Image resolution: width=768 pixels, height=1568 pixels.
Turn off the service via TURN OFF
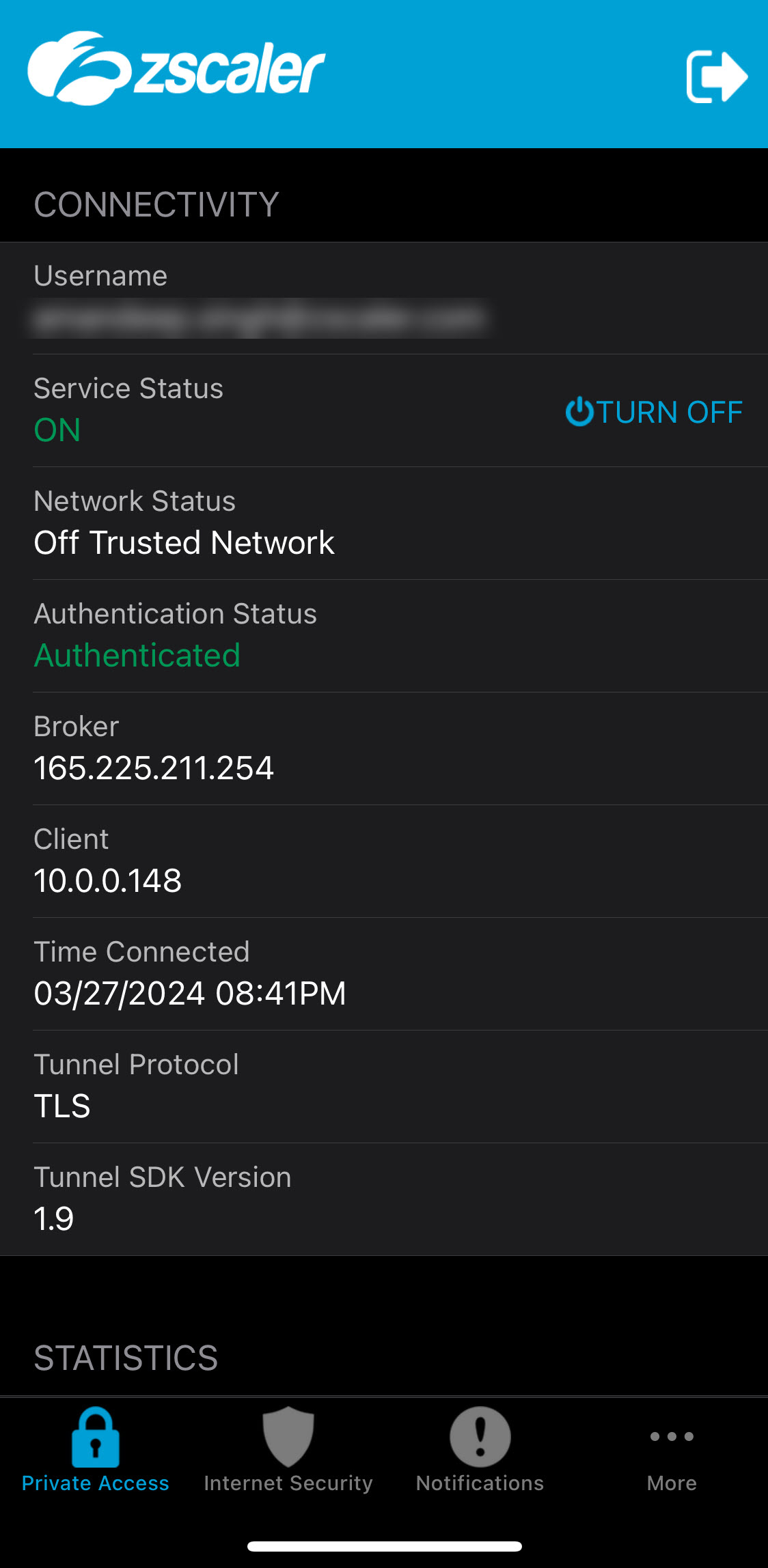click(654, 412)
